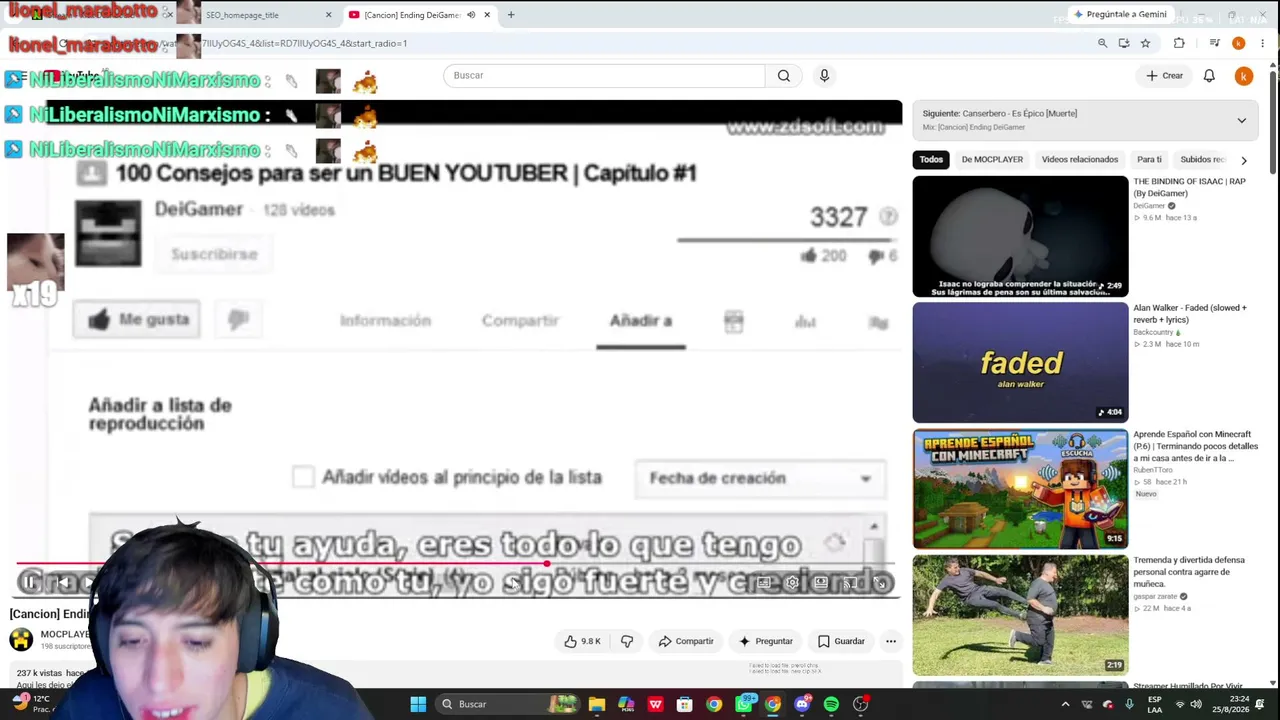Focus the YouTube Buscar search field
The image size is (1280, 720).
[604, 76]
